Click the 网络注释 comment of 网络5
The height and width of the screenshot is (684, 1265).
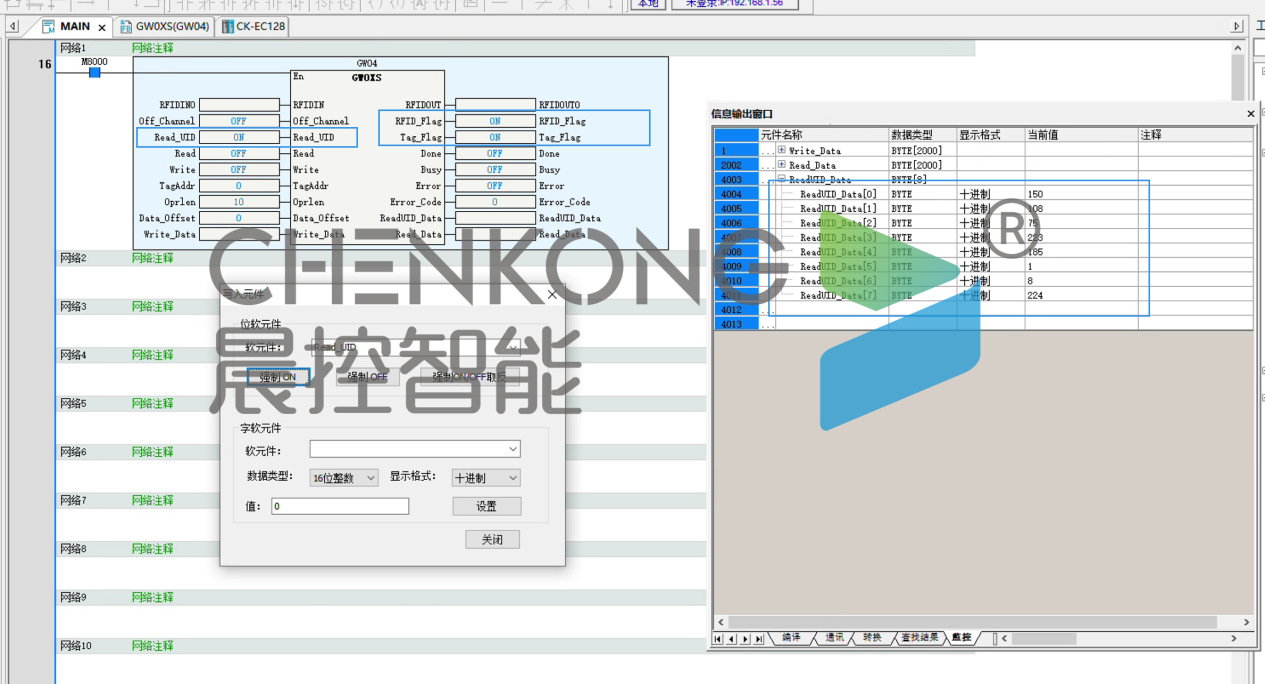pyautogui.click(x=152, y=404)
